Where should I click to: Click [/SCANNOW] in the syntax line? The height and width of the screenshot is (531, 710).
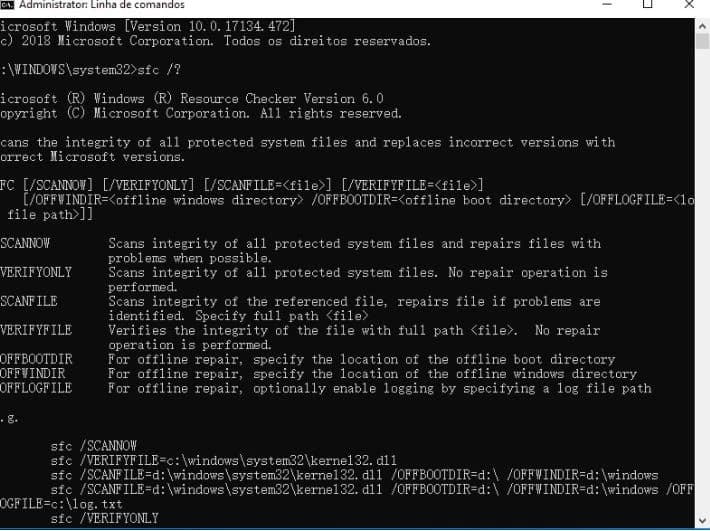[58, 185]
